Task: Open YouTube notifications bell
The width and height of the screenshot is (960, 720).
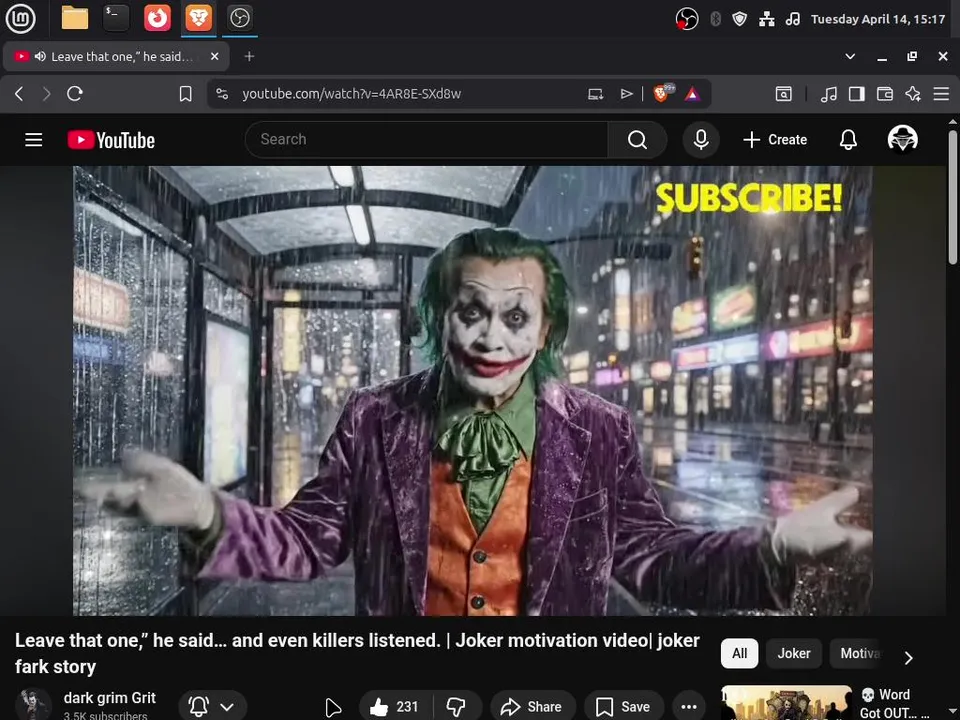Action: click(848, 140)
